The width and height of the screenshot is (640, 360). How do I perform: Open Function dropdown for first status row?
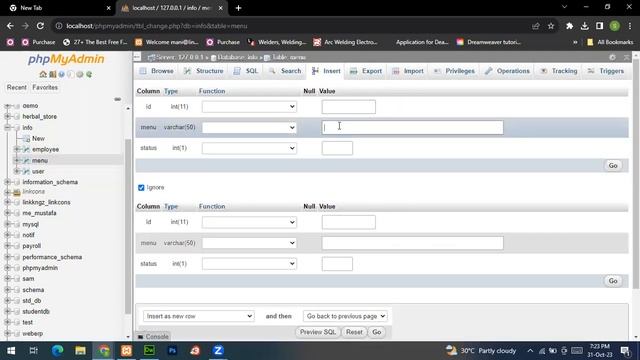tap(249, 148)
